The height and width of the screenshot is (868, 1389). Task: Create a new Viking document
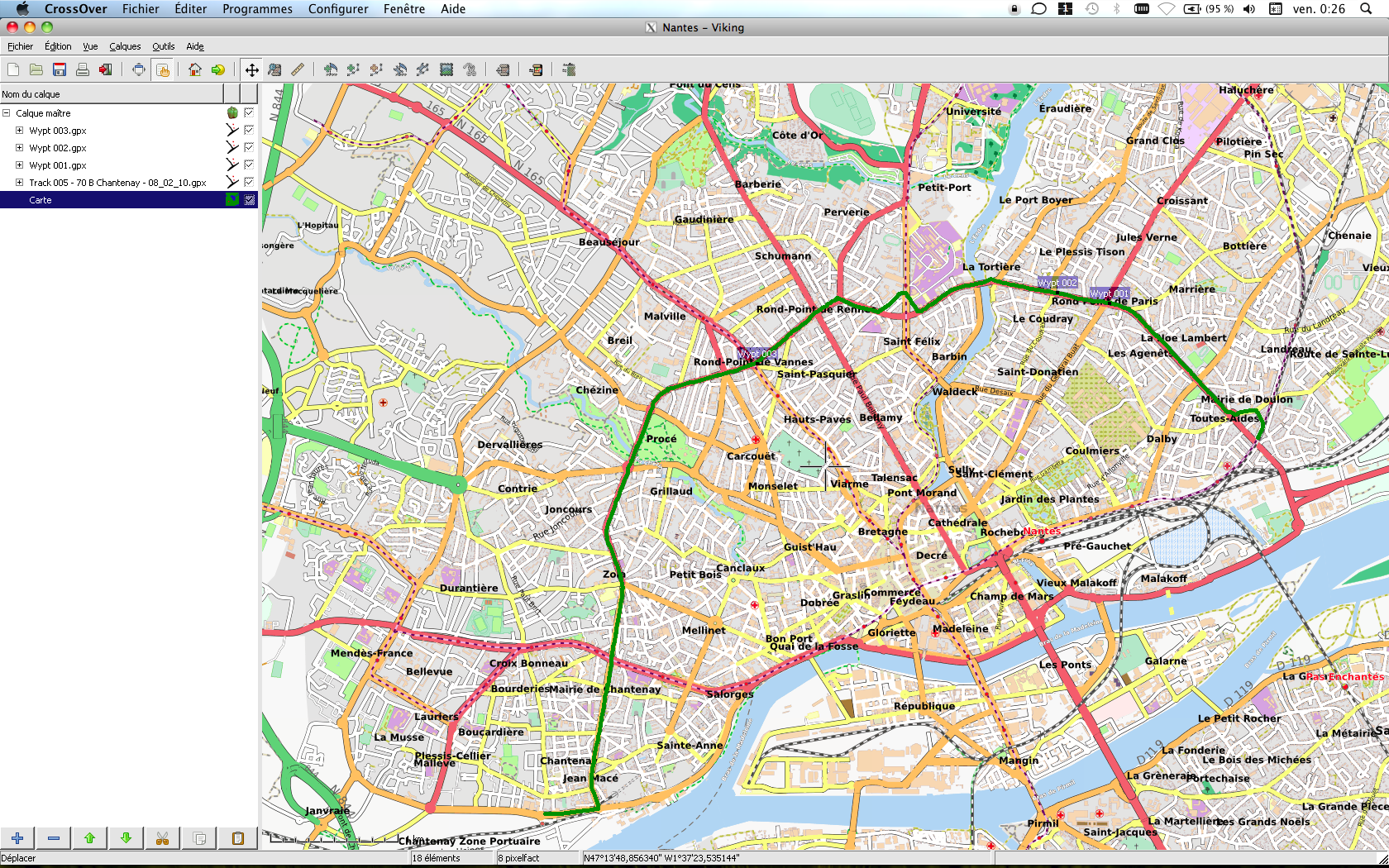point(13,69)
